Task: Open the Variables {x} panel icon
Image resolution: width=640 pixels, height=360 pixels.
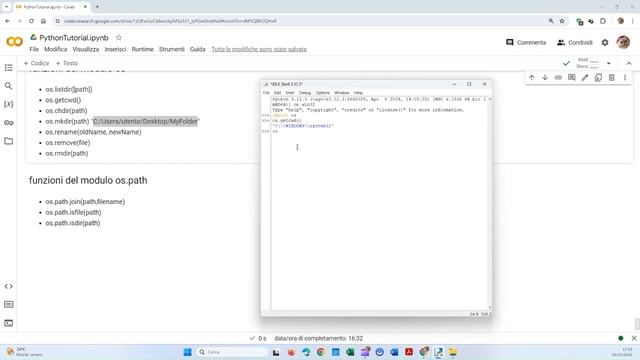Action: (9, 104)
